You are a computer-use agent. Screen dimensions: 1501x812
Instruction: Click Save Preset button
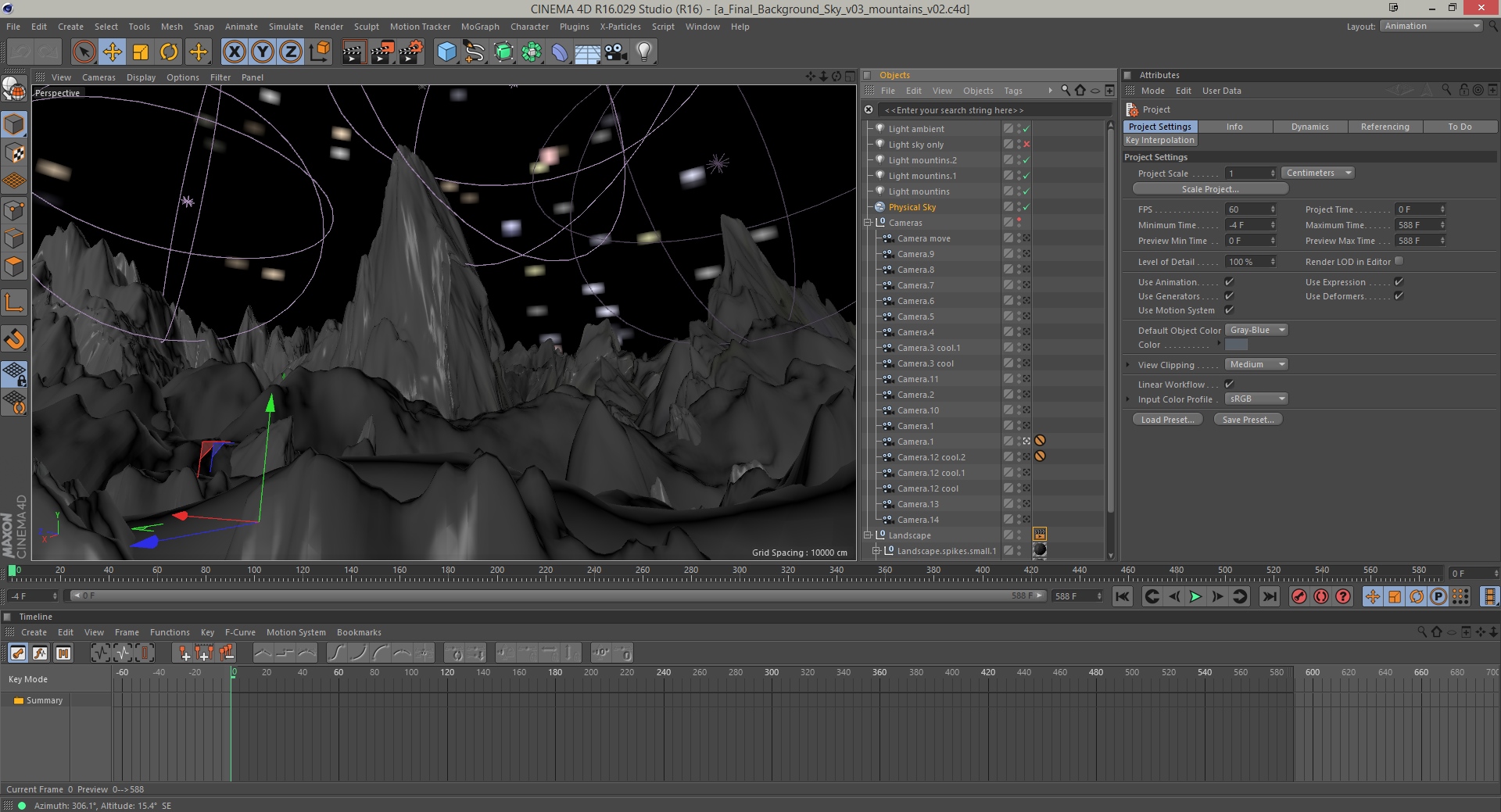(1248, 420)
